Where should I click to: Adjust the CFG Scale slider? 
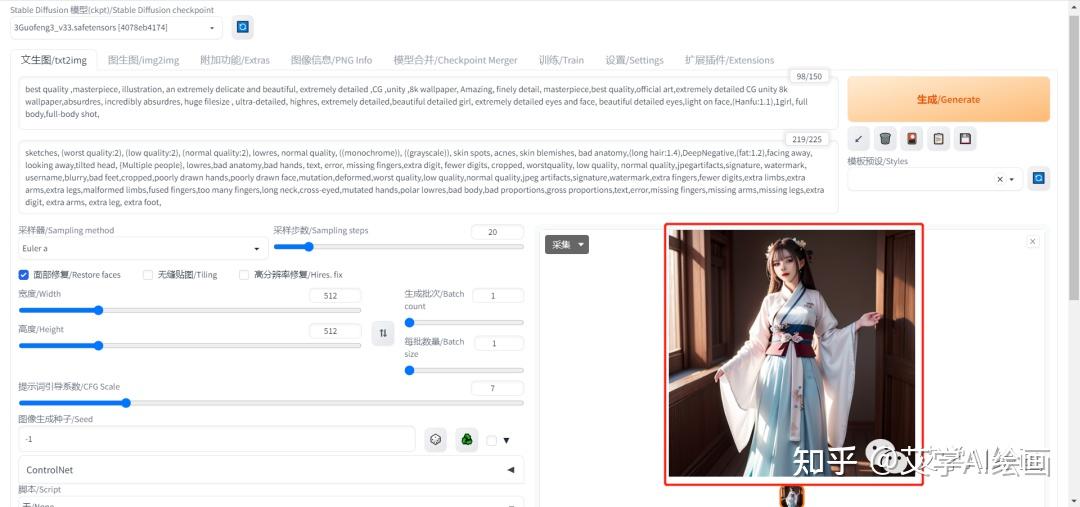(x=271, y=402)
